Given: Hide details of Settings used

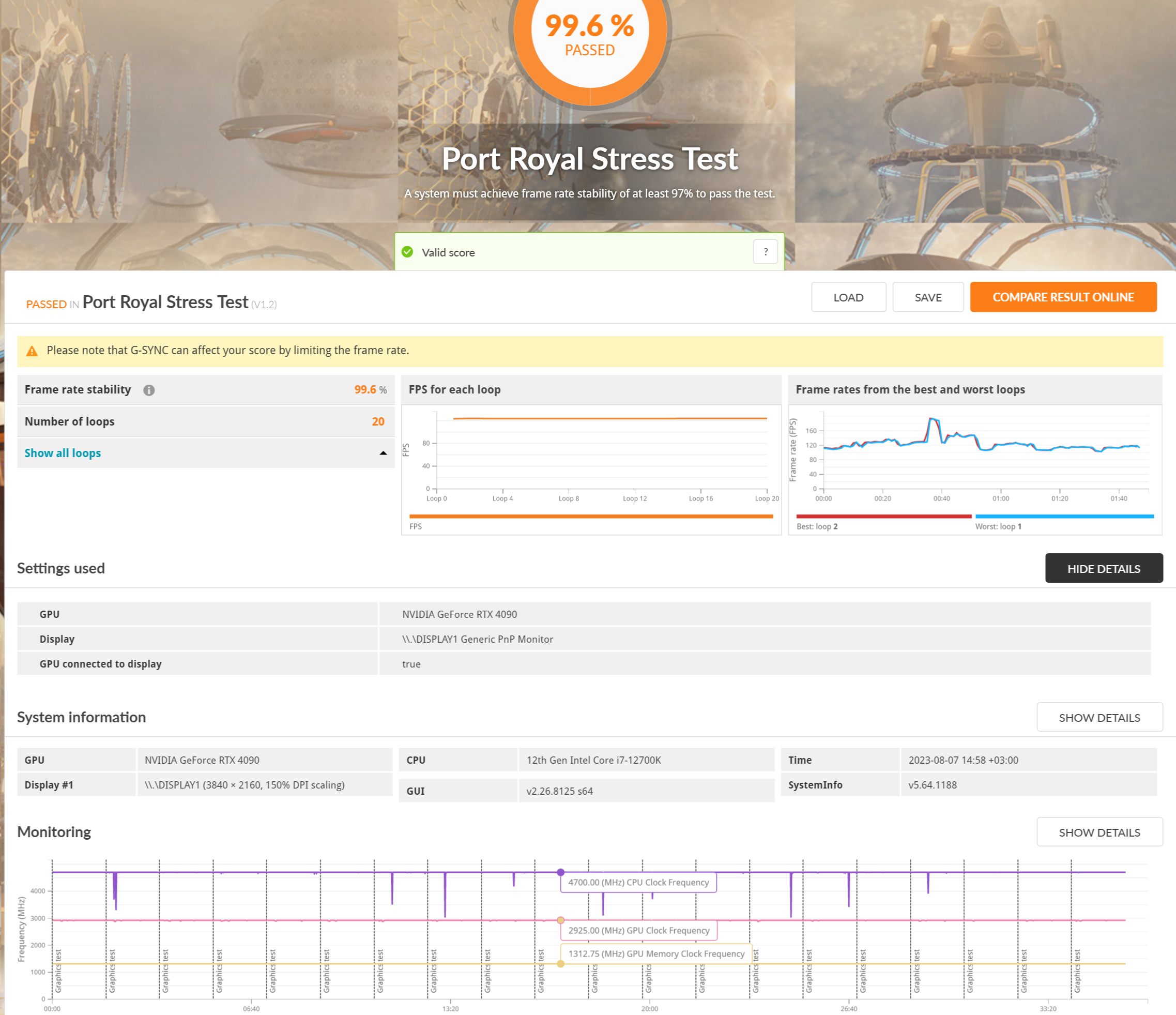Looking at the screenshot, I should tap(1103, 568).
